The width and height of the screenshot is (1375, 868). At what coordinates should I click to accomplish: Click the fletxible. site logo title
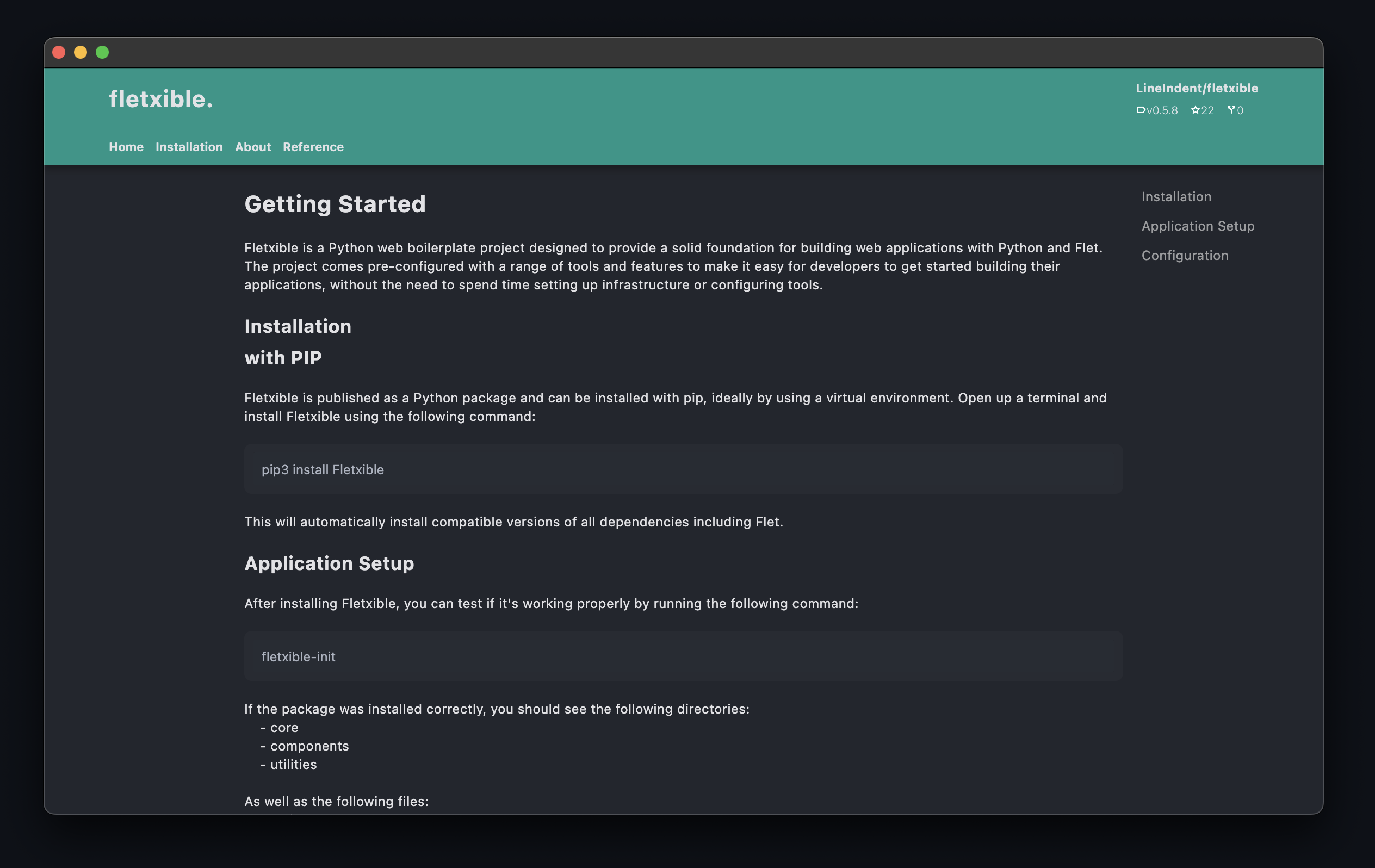pos(160,100)
